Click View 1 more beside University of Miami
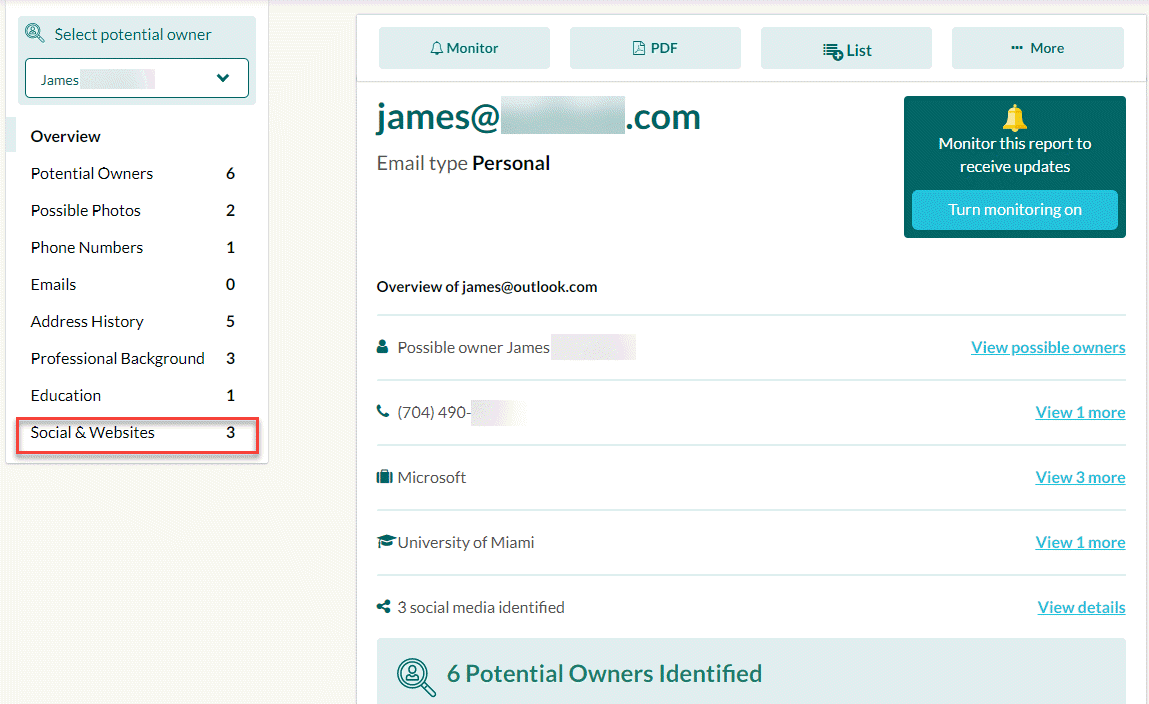 pos(1080,543)
